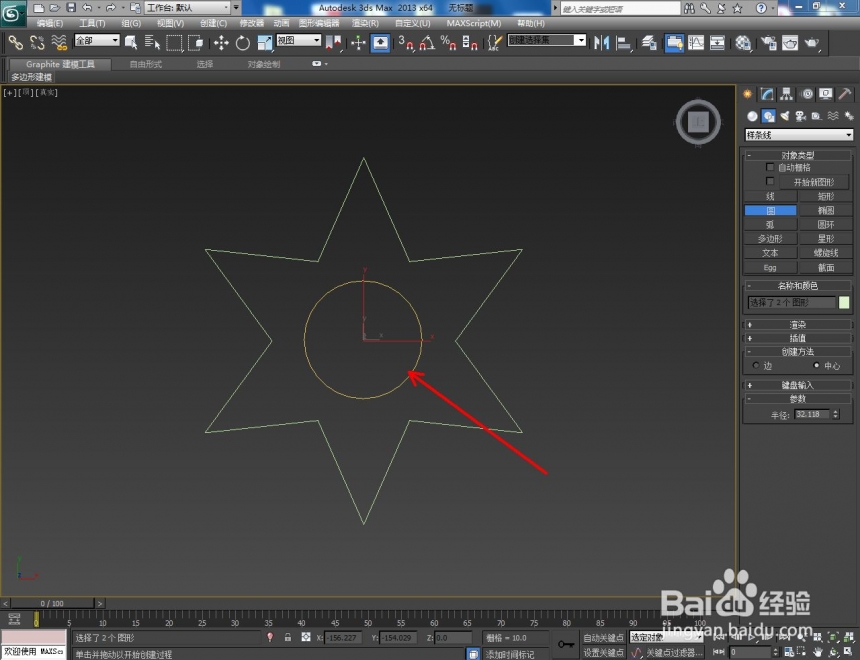
Task: Expand the 键盘输入 rollout
Action: (x=797, y=385)
